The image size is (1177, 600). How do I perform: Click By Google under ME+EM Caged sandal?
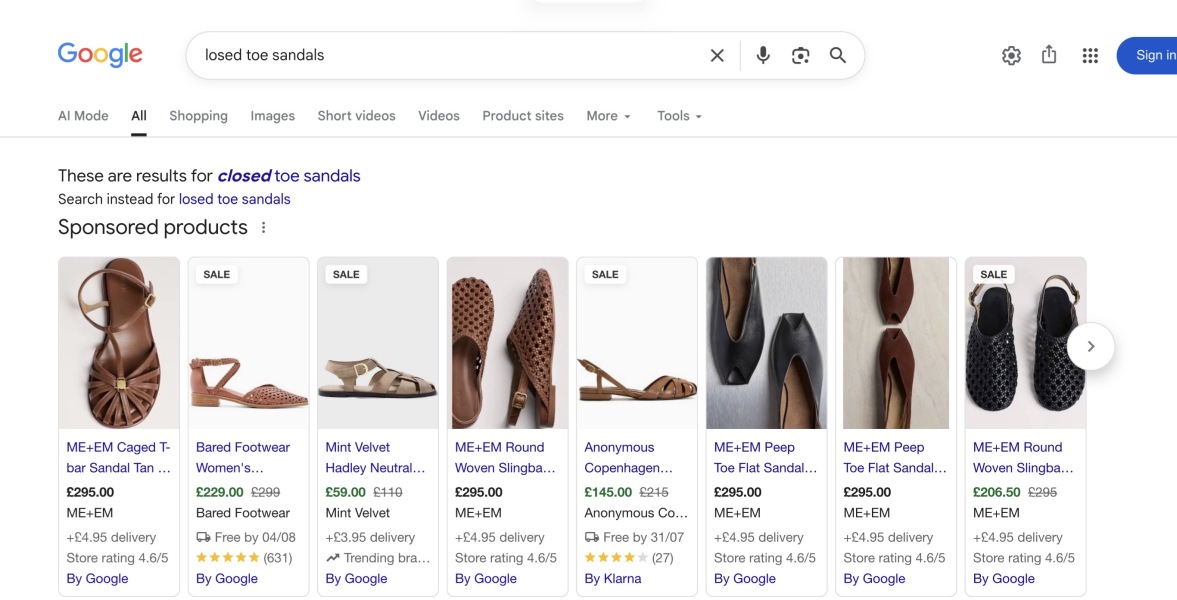coord(97,579)
